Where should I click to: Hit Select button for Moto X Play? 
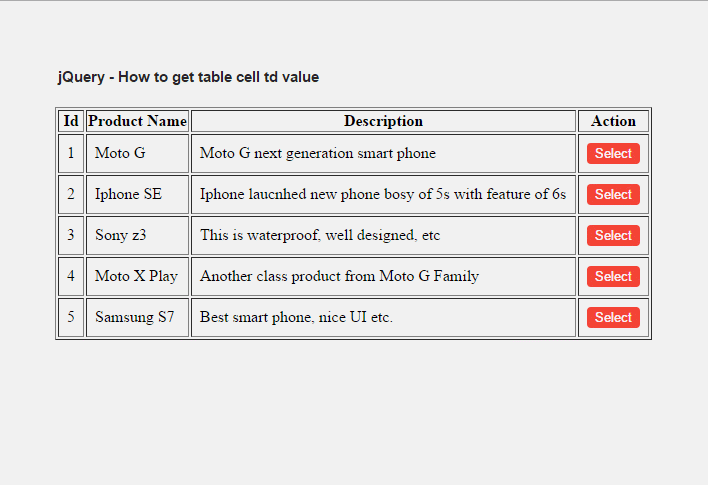point(613,276)
